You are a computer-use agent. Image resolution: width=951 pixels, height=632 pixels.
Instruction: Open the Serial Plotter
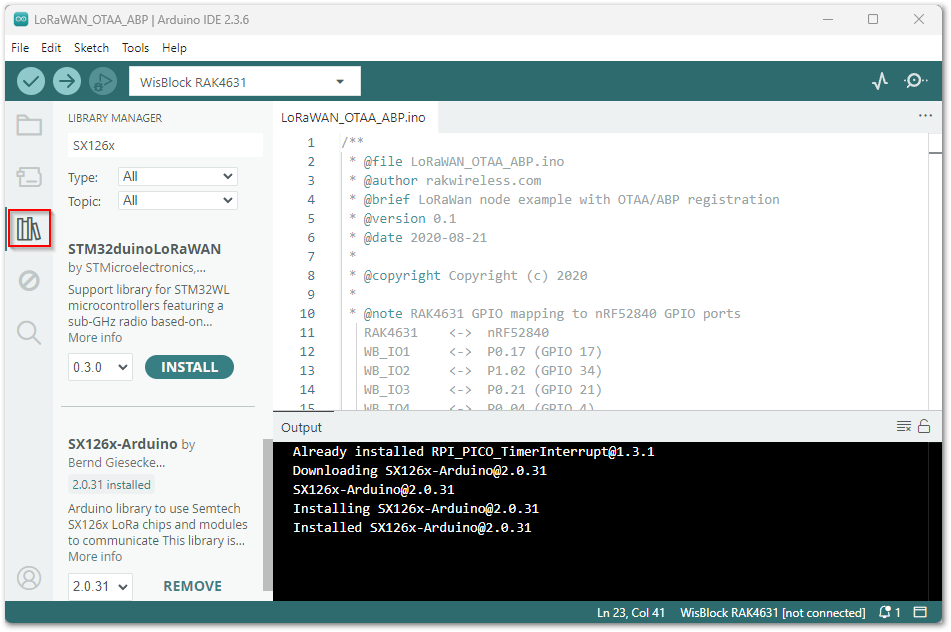click(878, 81)
